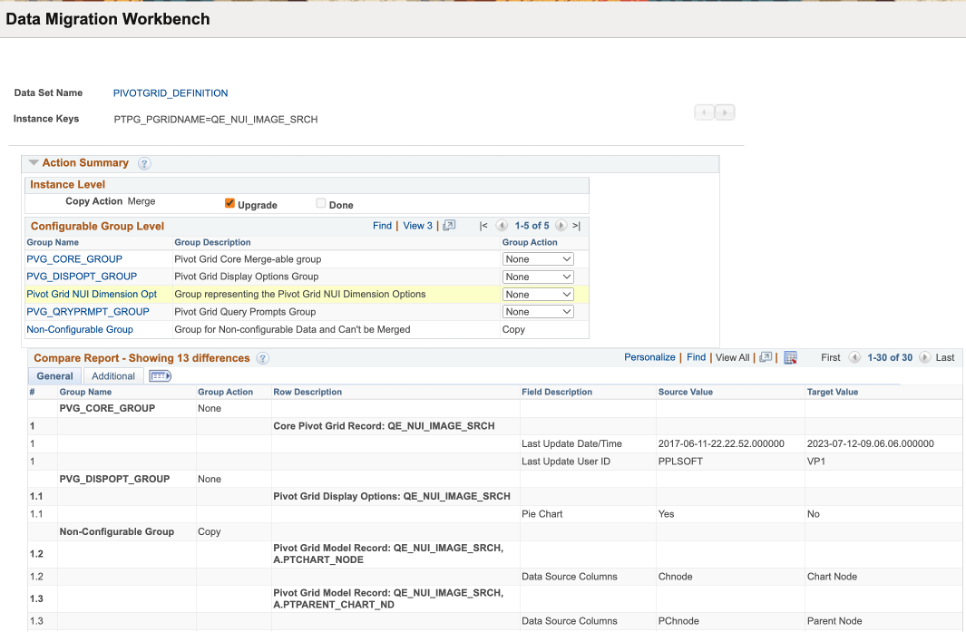Screen dimensions: 966x632
Task: Switch to the Additional tab
Action: (113, 376)
